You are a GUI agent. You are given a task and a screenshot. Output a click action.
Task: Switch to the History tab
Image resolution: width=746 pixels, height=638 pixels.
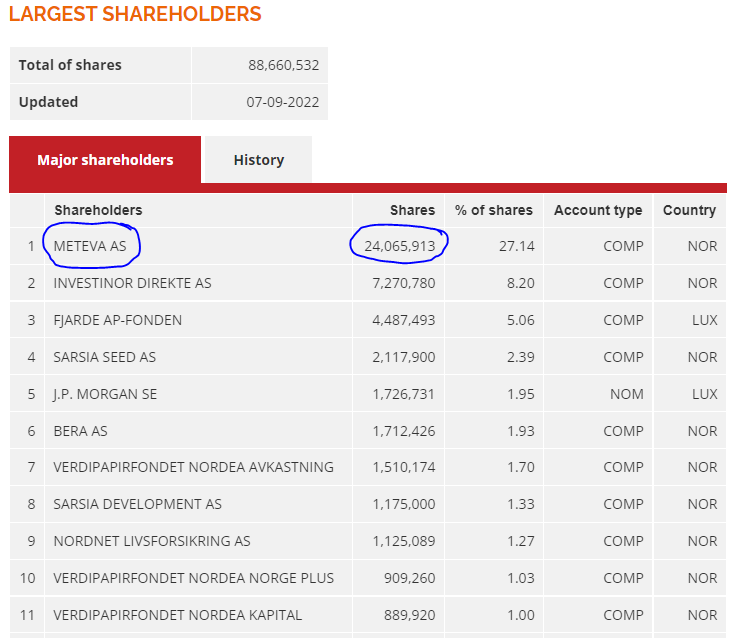tap(258, 160)
